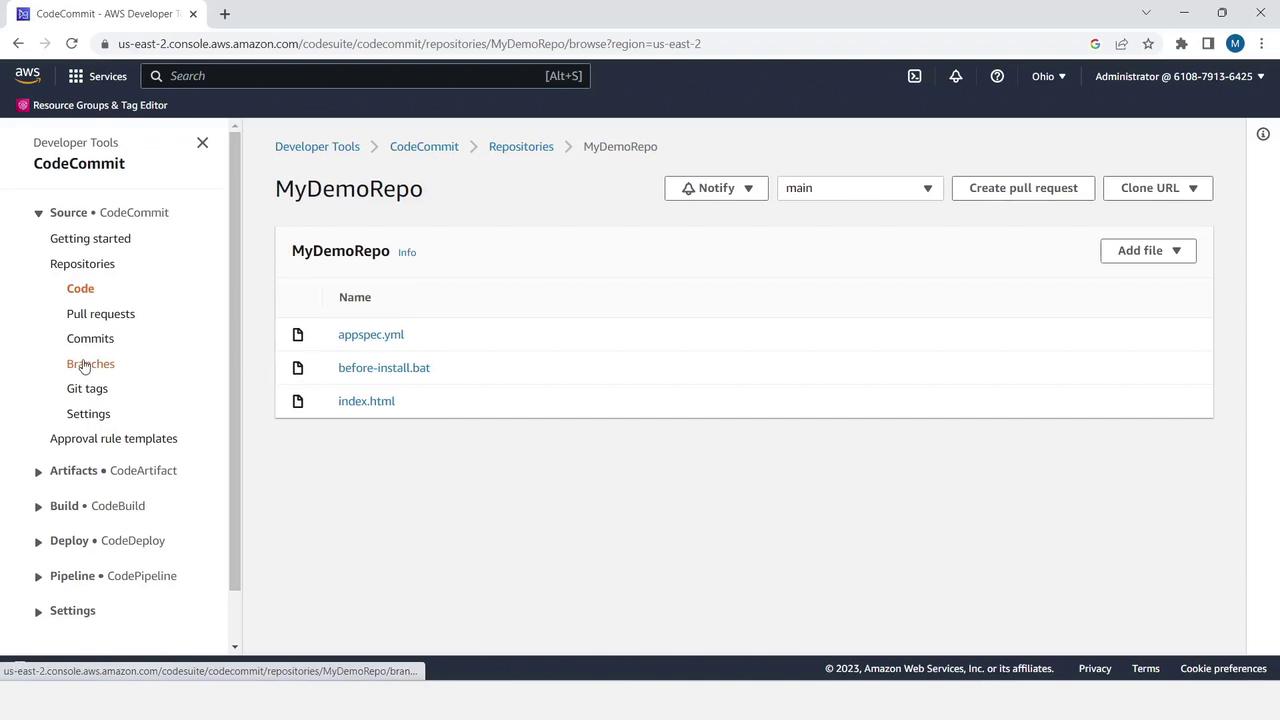Open Branches in the sidebar

point(91,364)
